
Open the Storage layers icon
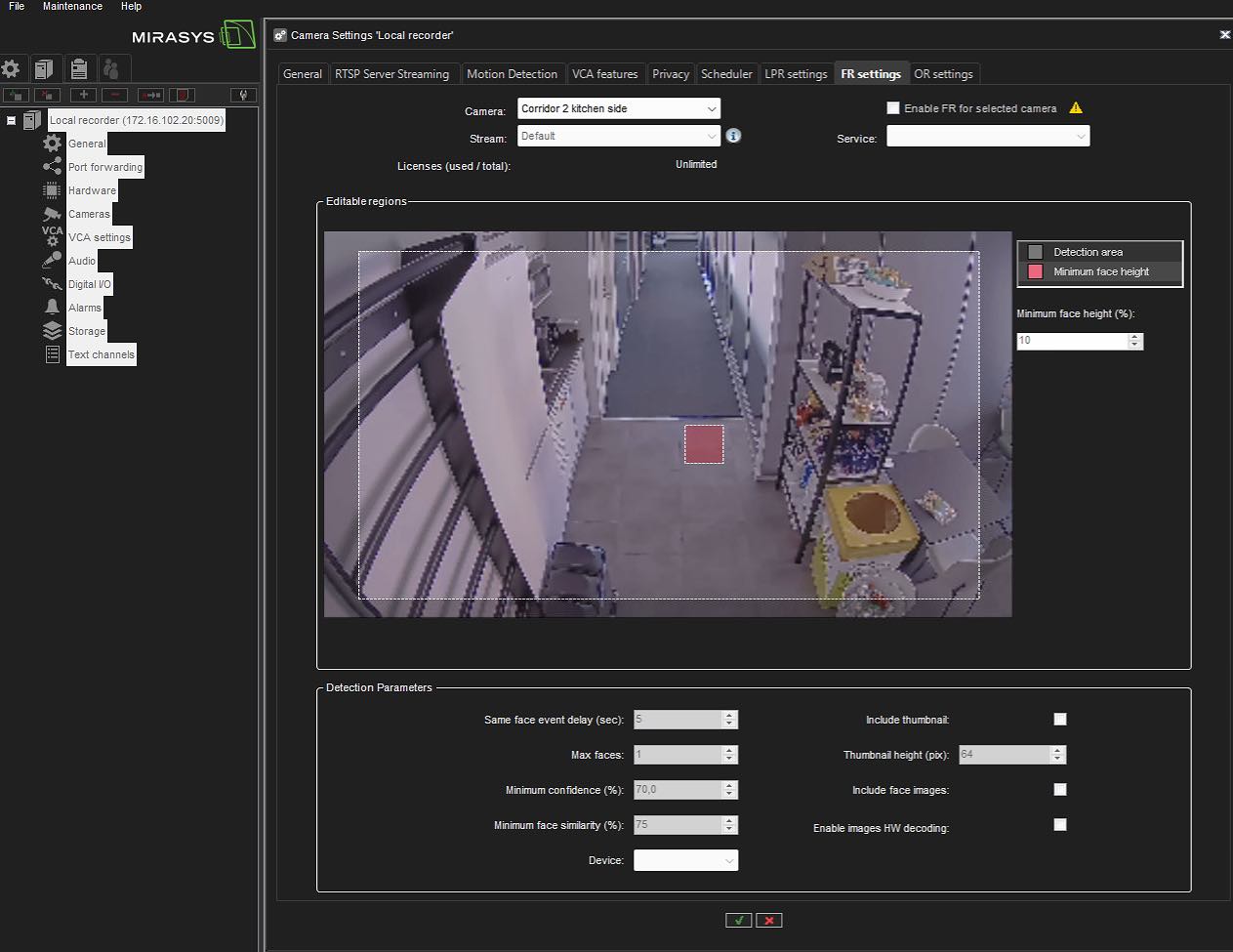click(52, 331)
